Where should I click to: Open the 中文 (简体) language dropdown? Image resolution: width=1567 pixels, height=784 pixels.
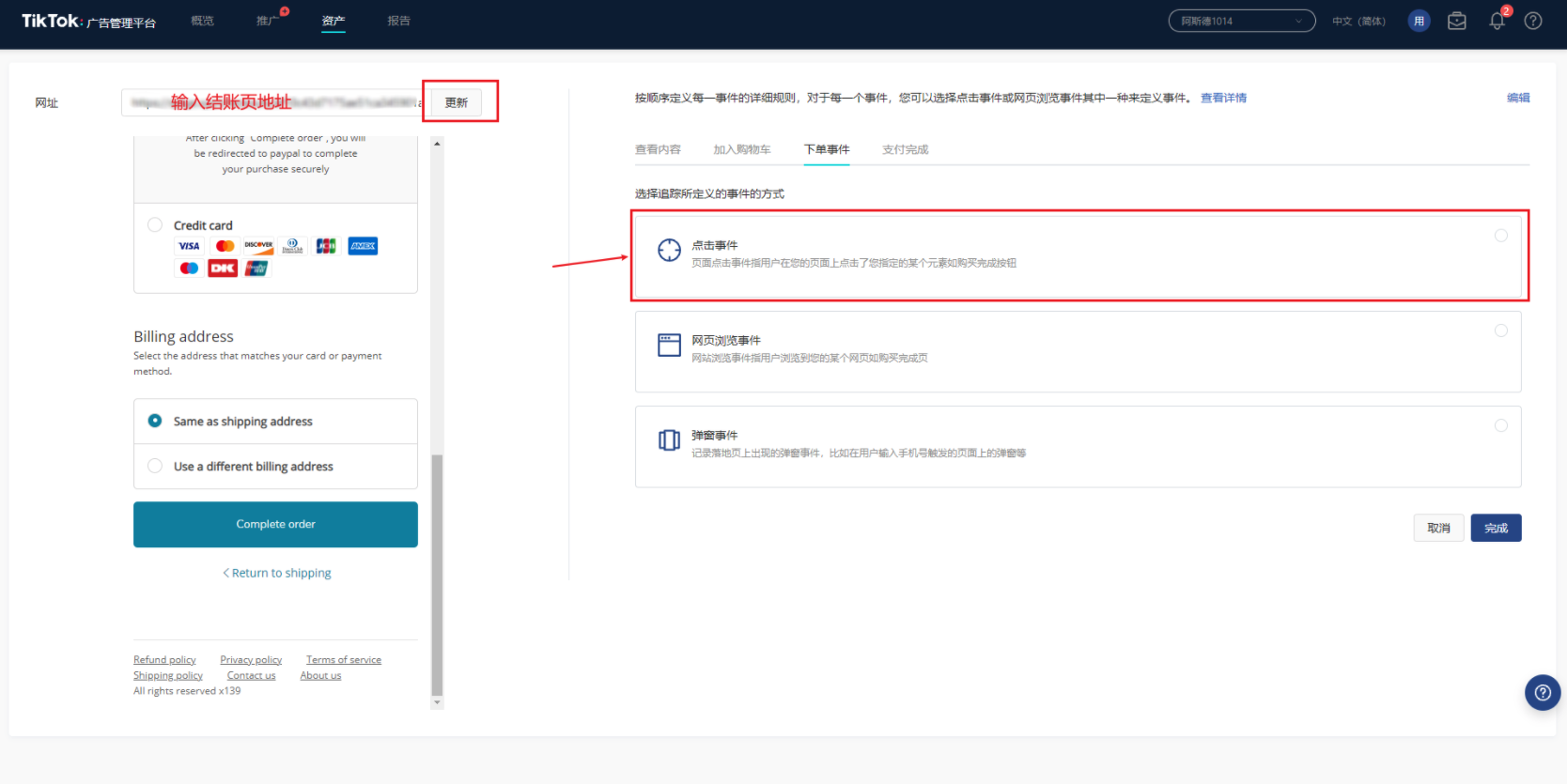pos(1358,21)
